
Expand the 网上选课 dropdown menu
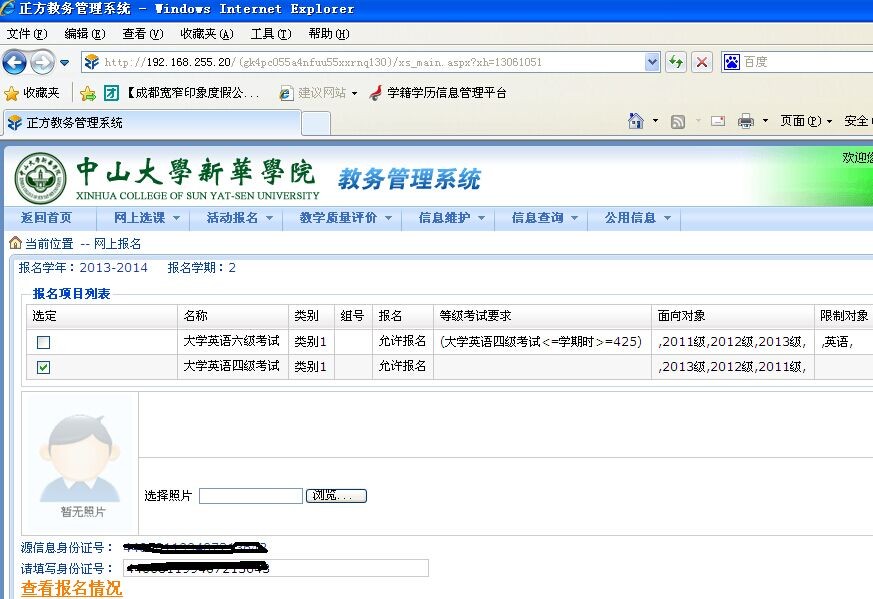145,218
